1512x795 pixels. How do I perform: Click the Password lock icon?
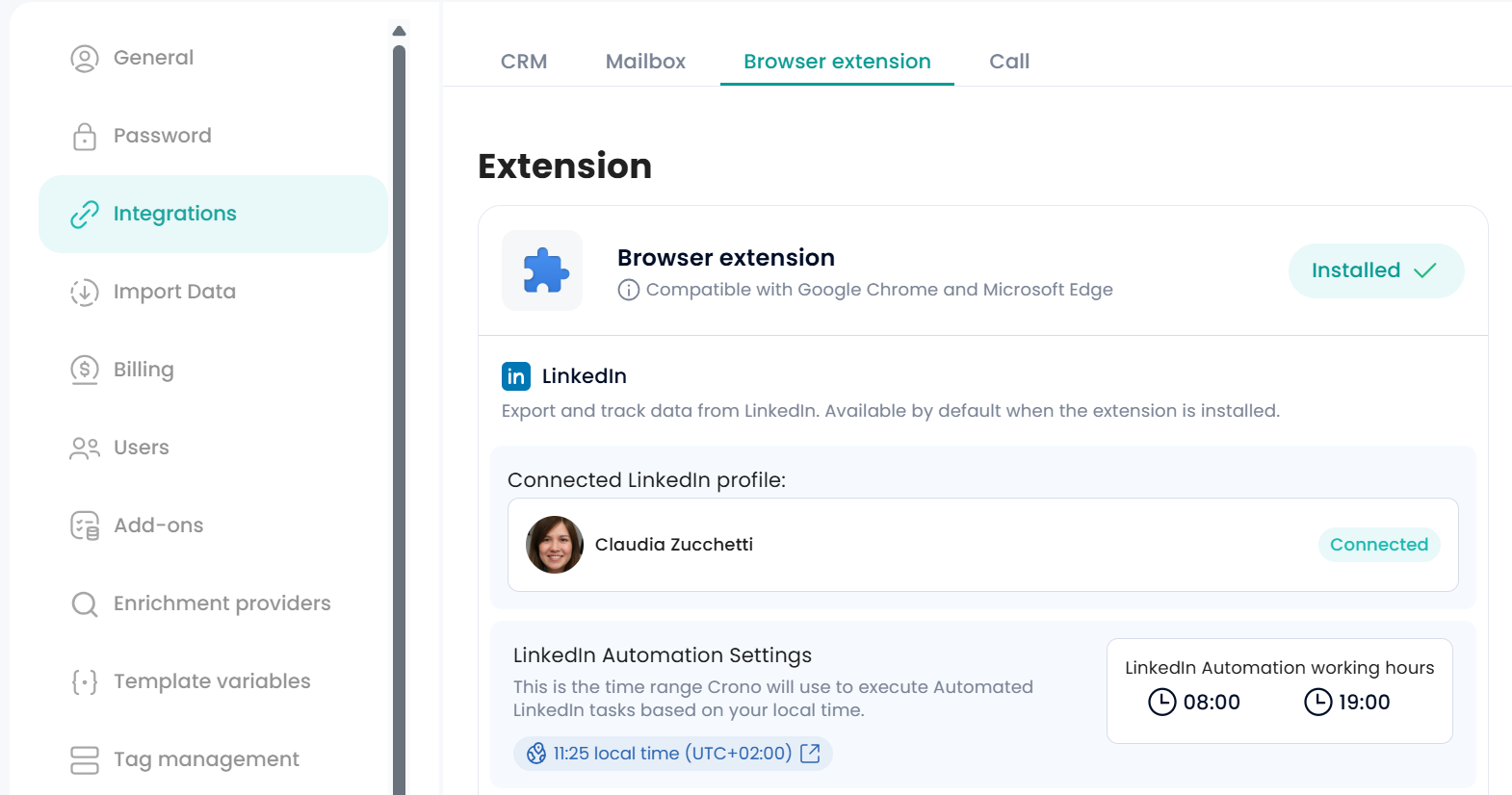tap(85, 137)
